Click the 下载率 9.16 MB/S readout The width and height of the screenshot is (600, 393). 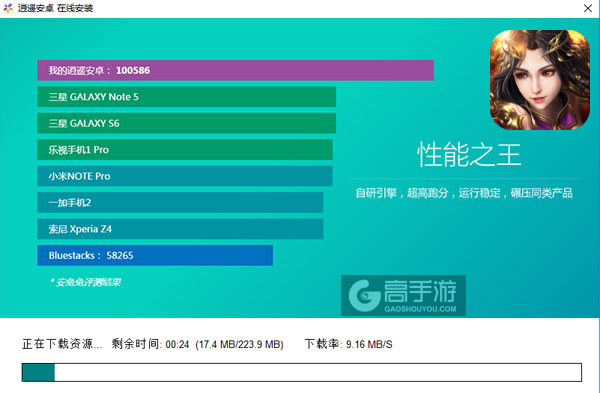(349, 344)
